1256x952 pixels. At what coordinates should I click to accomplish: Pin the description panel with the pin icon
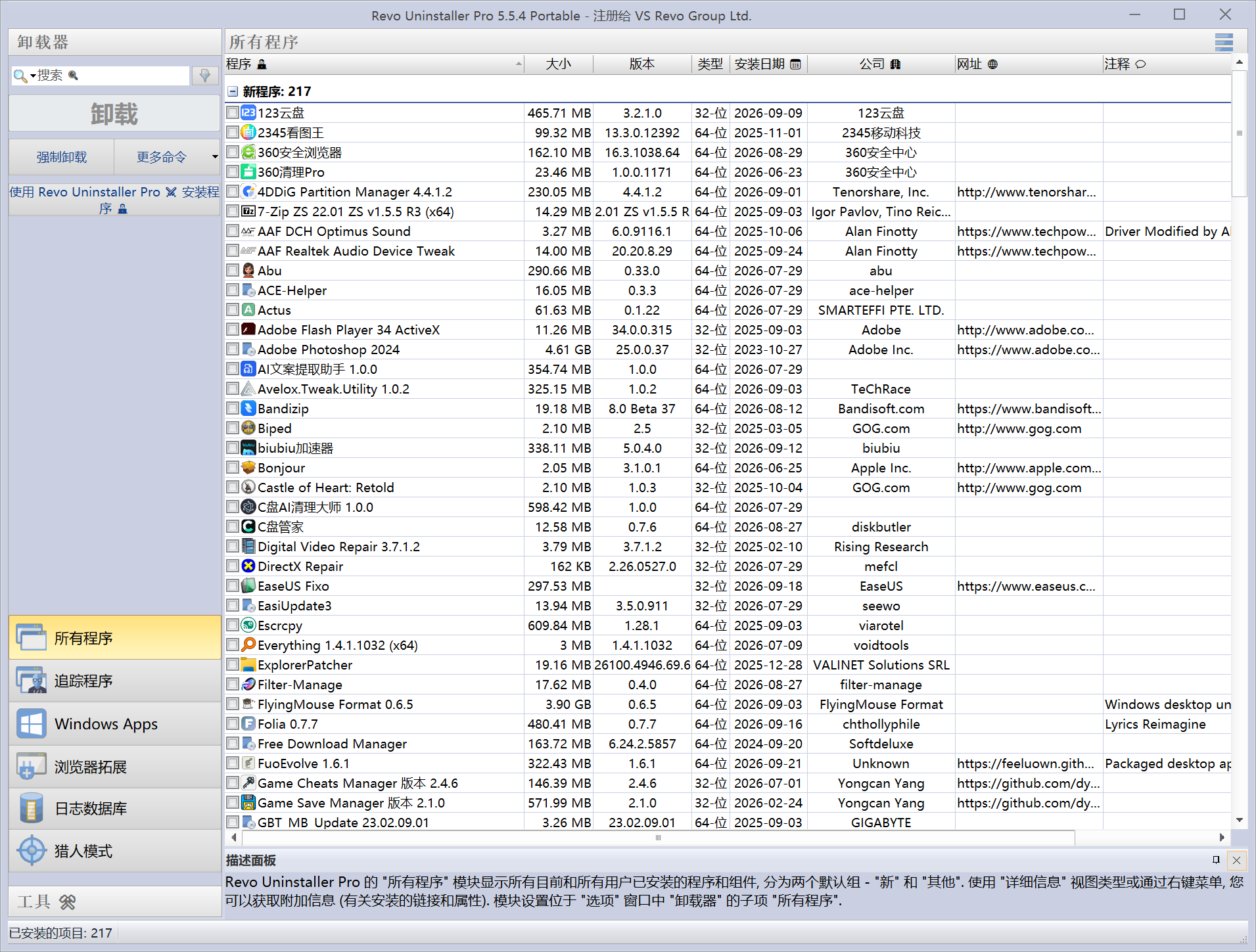click(x=1216, y=859)
